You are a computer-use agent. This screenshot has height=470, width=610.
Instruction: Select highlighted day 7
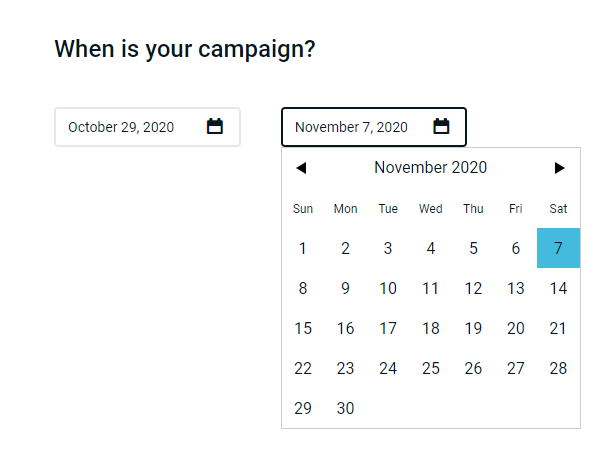(558, 248)
